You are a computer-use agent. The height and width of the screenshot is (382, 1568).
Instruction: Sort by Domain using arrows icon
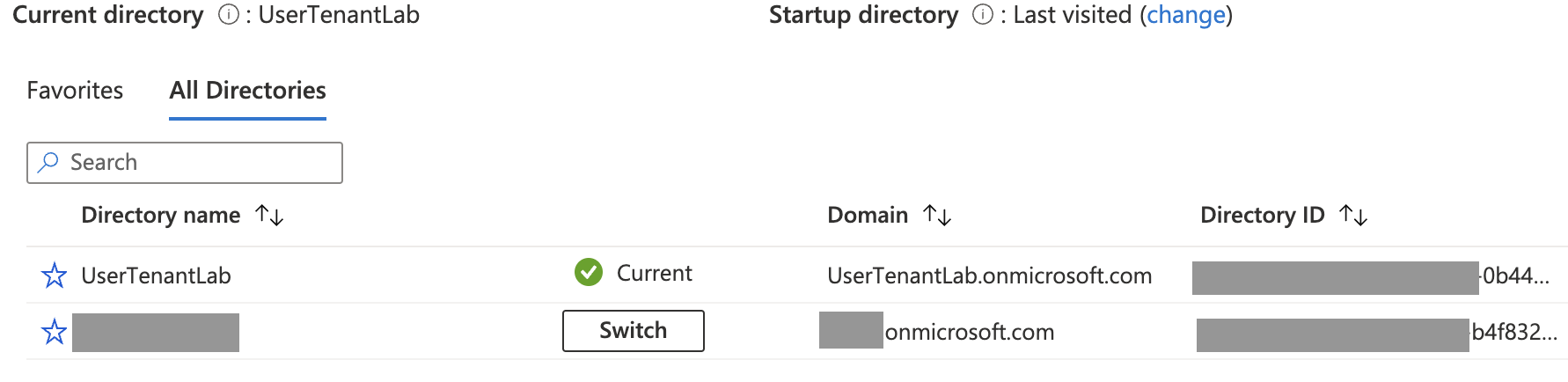click(937, 215)
